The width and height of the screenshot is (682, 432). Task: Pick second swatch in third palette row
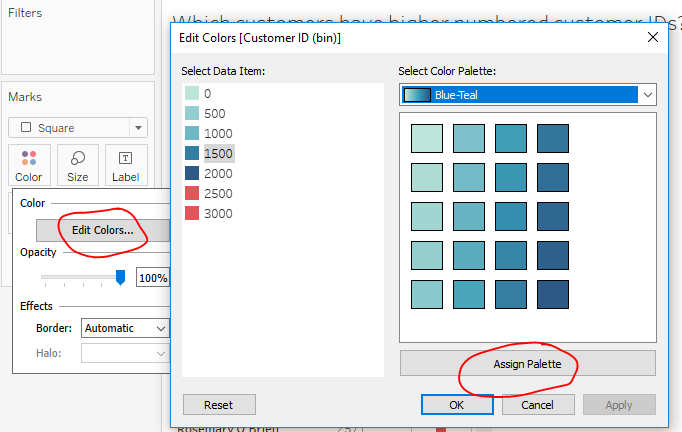tap(469, 216)
